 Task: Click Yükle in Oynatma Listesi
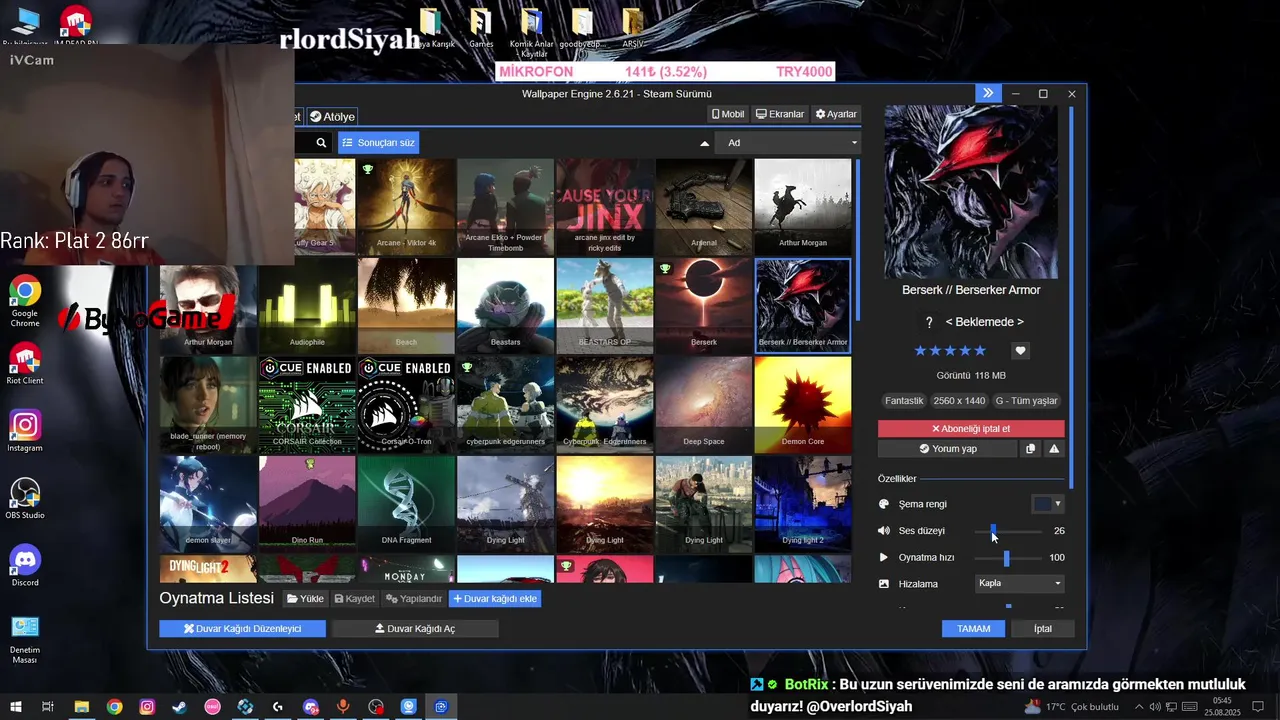[x=306, y=599]
